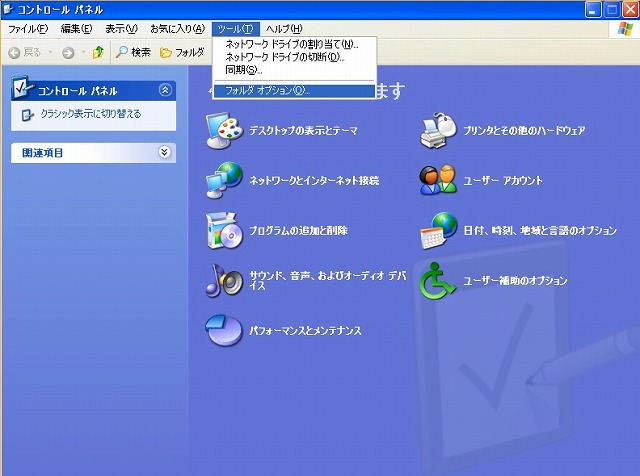
Task: Open ネットワークとインターネット接続 globe icon
Action: (x=224, y=180)
